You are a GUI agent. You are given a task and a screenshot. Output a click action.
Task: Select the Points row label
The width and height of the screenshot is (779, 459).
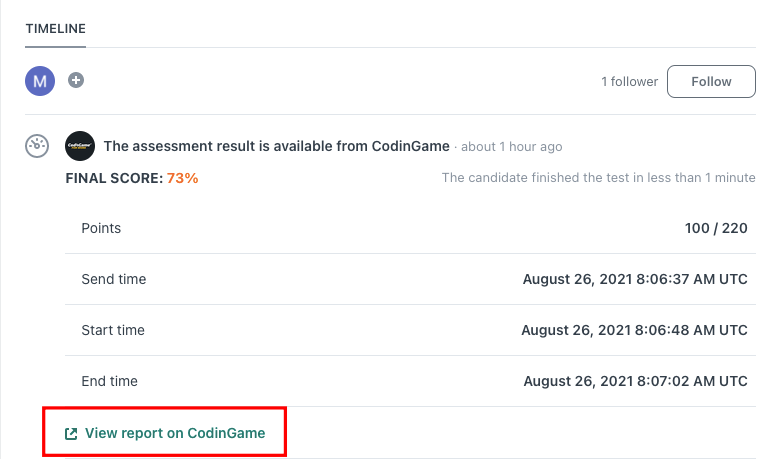click(101, 228)
